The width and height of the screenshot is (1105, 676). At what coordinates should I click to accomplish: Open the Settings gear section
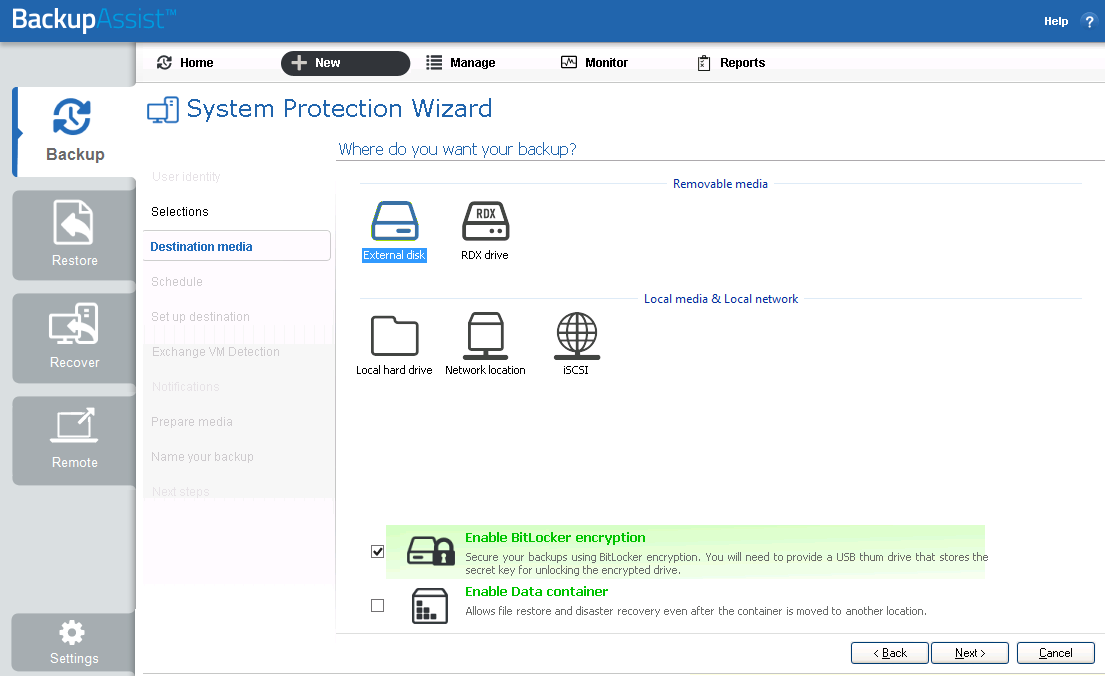(73, 642)
